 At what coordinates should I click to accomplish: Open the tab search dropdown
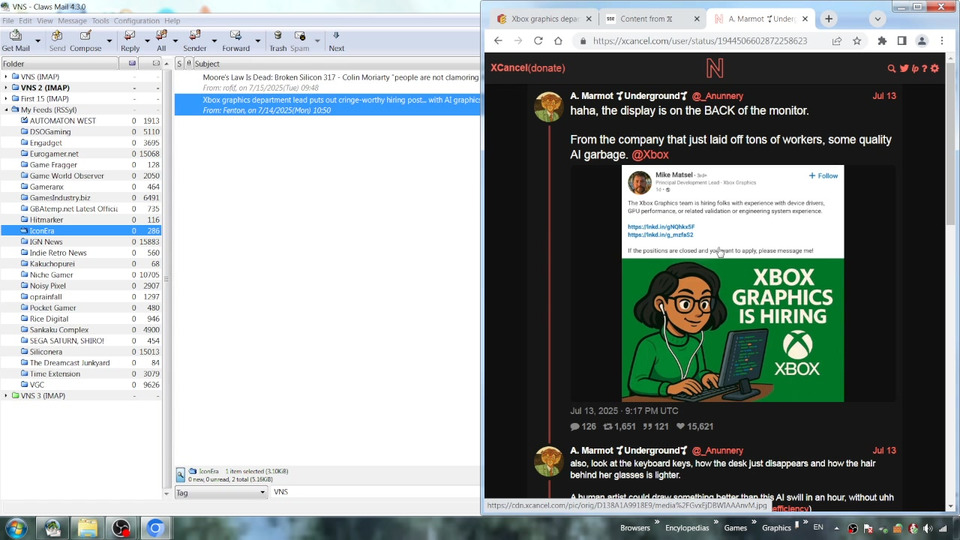point(877,19)
